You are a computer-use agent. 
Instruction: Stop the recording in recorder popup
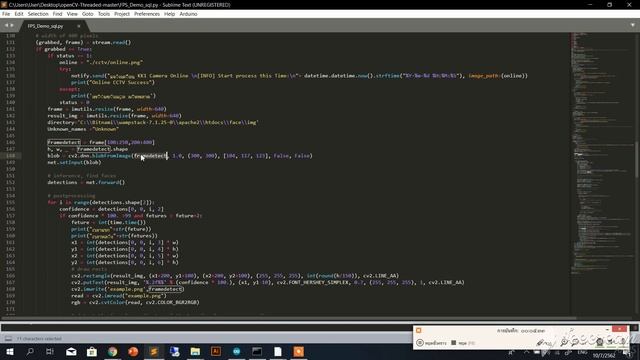pos(462,343)
